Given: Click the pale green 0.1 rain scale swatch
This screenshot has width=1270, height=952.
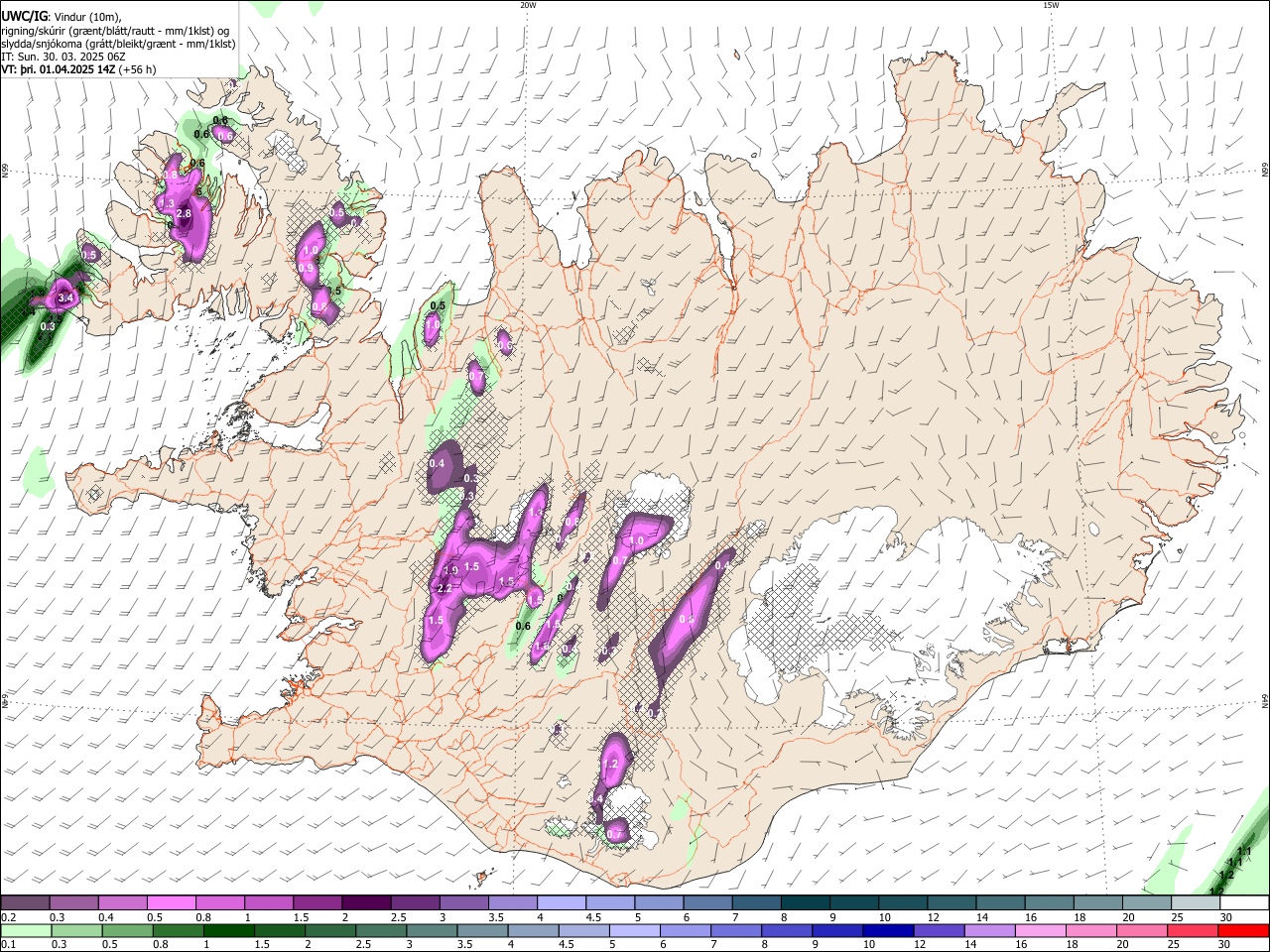Looking at the screenshot, I should pos(27,931).
